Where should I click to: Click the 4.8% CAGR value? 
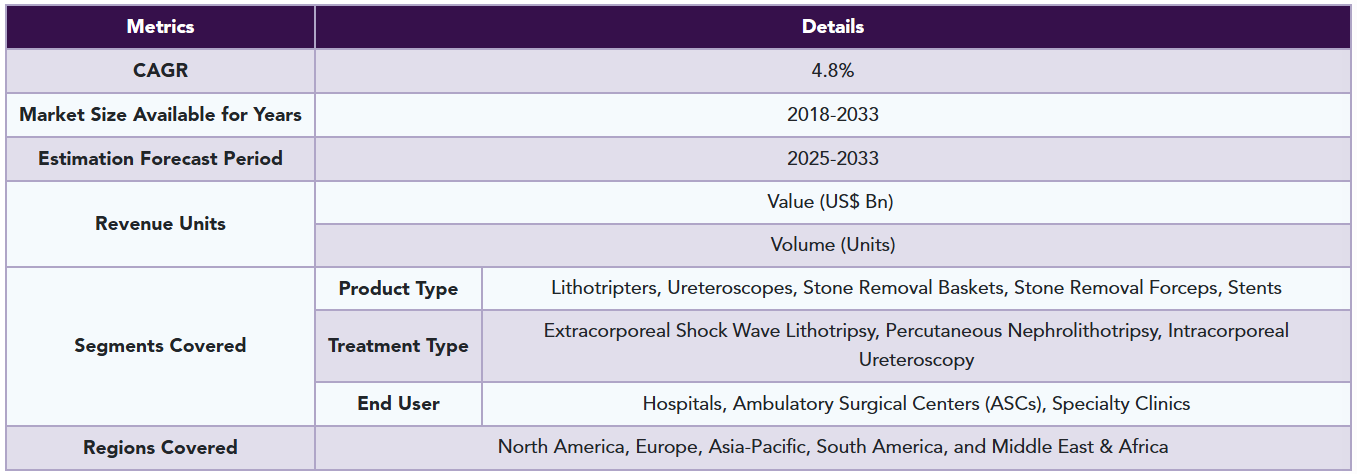833,71
